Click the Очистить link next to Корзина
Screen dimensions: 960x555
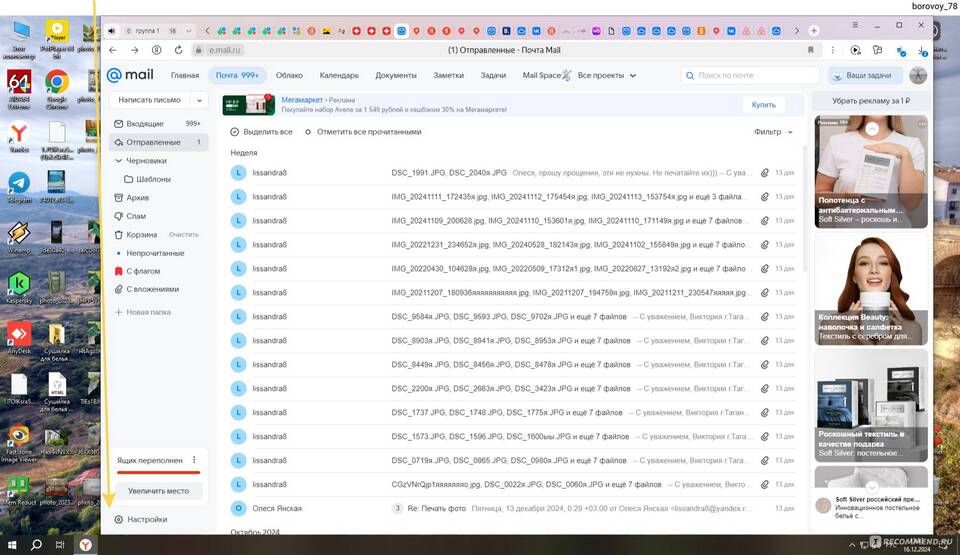coord(184,235)
